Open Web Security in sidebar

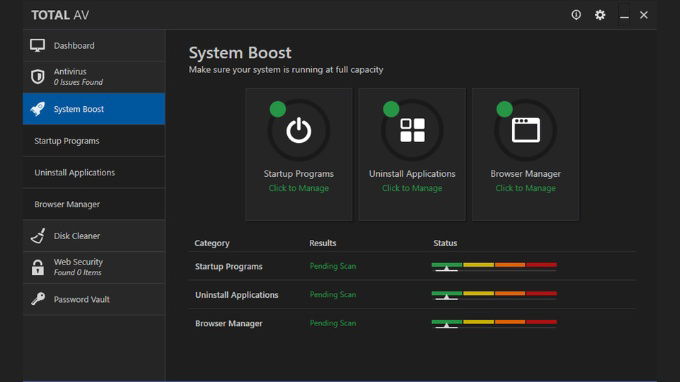[94, 267]
